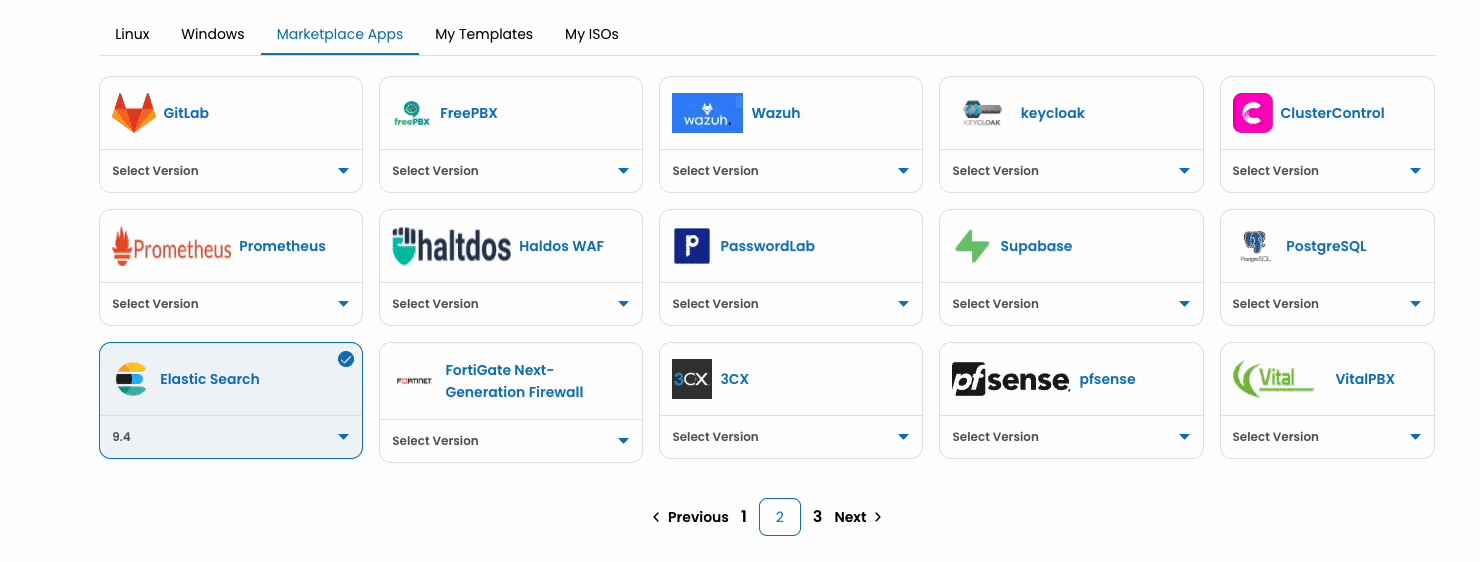This screenshot has height=562, width=1480.
Task: Click the VitalPBX app name
Action: coord(1365,379)
